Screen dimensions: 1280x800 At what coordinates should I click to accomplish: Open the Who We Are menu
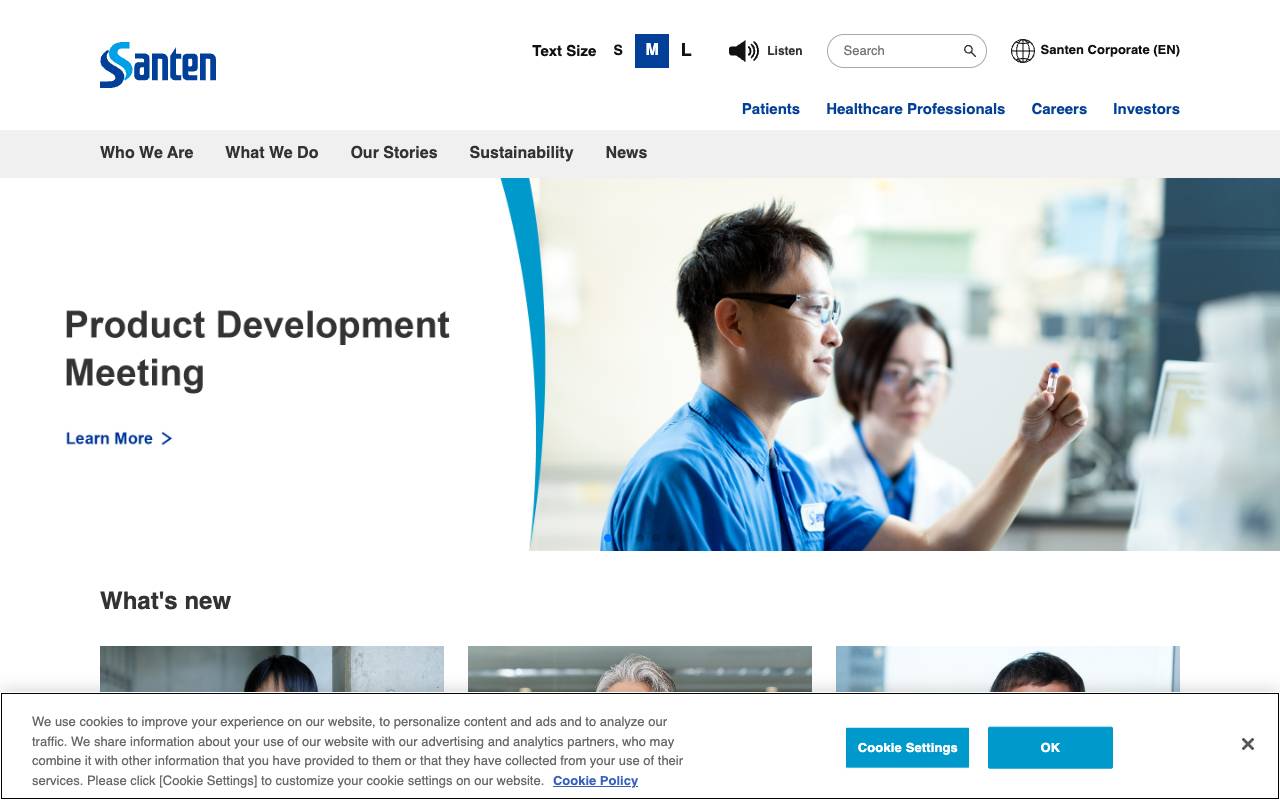click(x=146, y=153)
